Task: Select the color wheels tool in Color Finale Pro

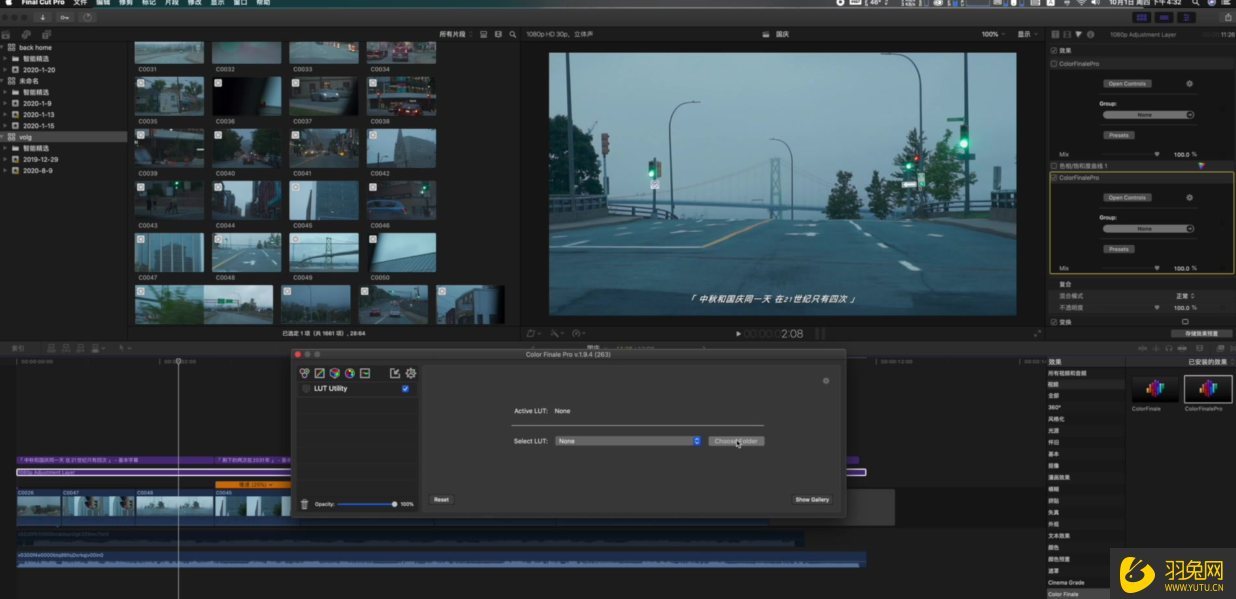Action: pos(305,373)
